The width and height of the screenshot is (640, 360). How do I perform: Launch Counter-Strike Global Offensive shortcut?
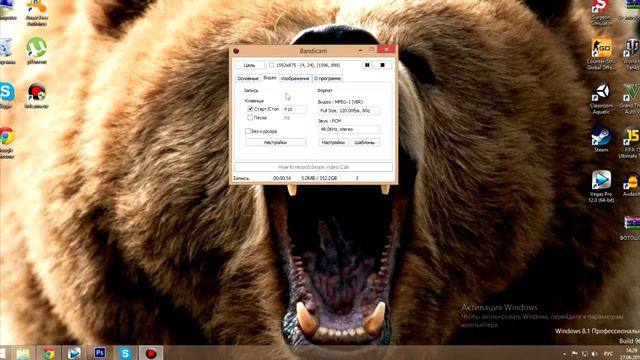(601, 53)
